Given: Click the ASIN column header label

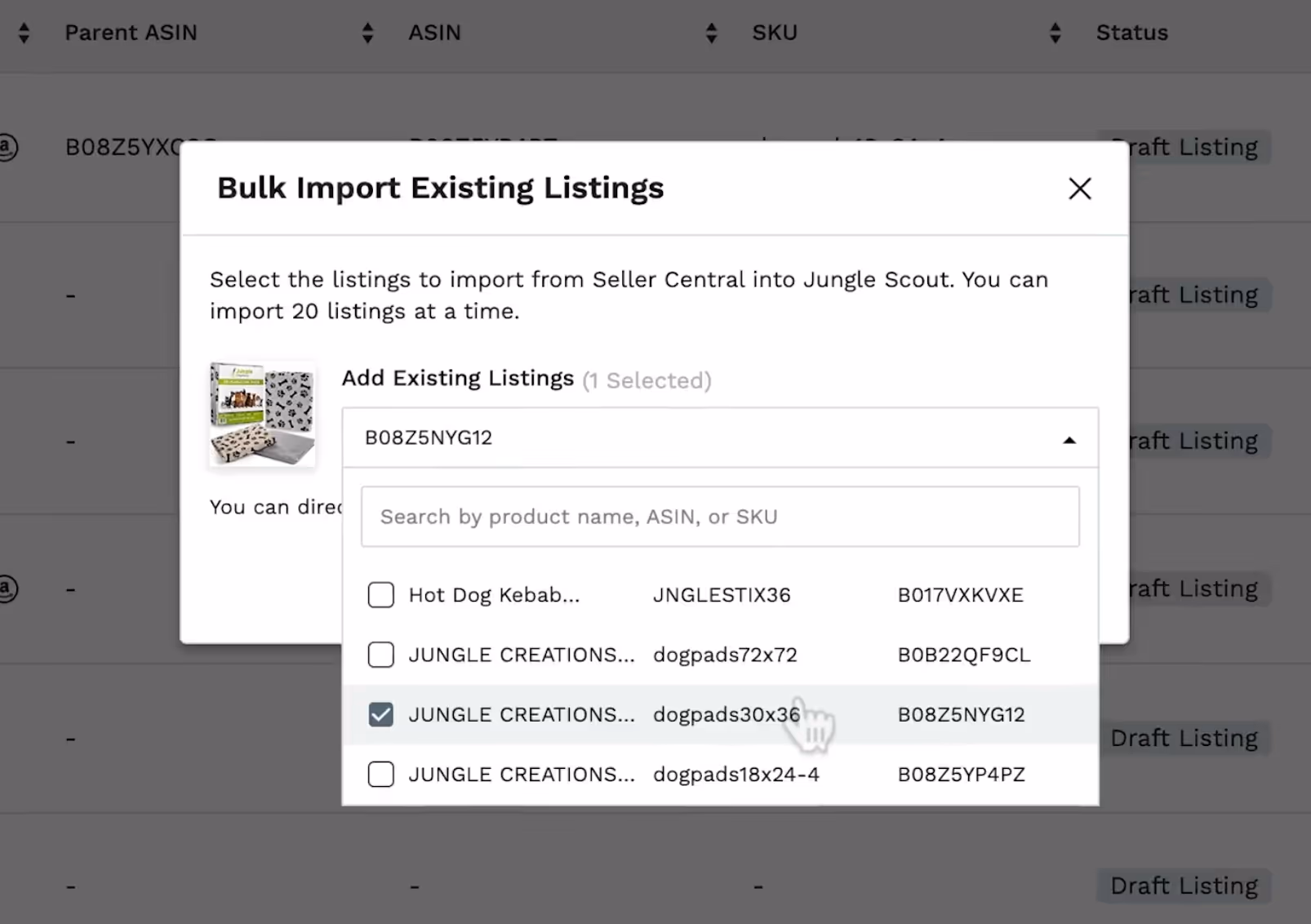Looking at the screenshot, I should click(x=434, y=33).
